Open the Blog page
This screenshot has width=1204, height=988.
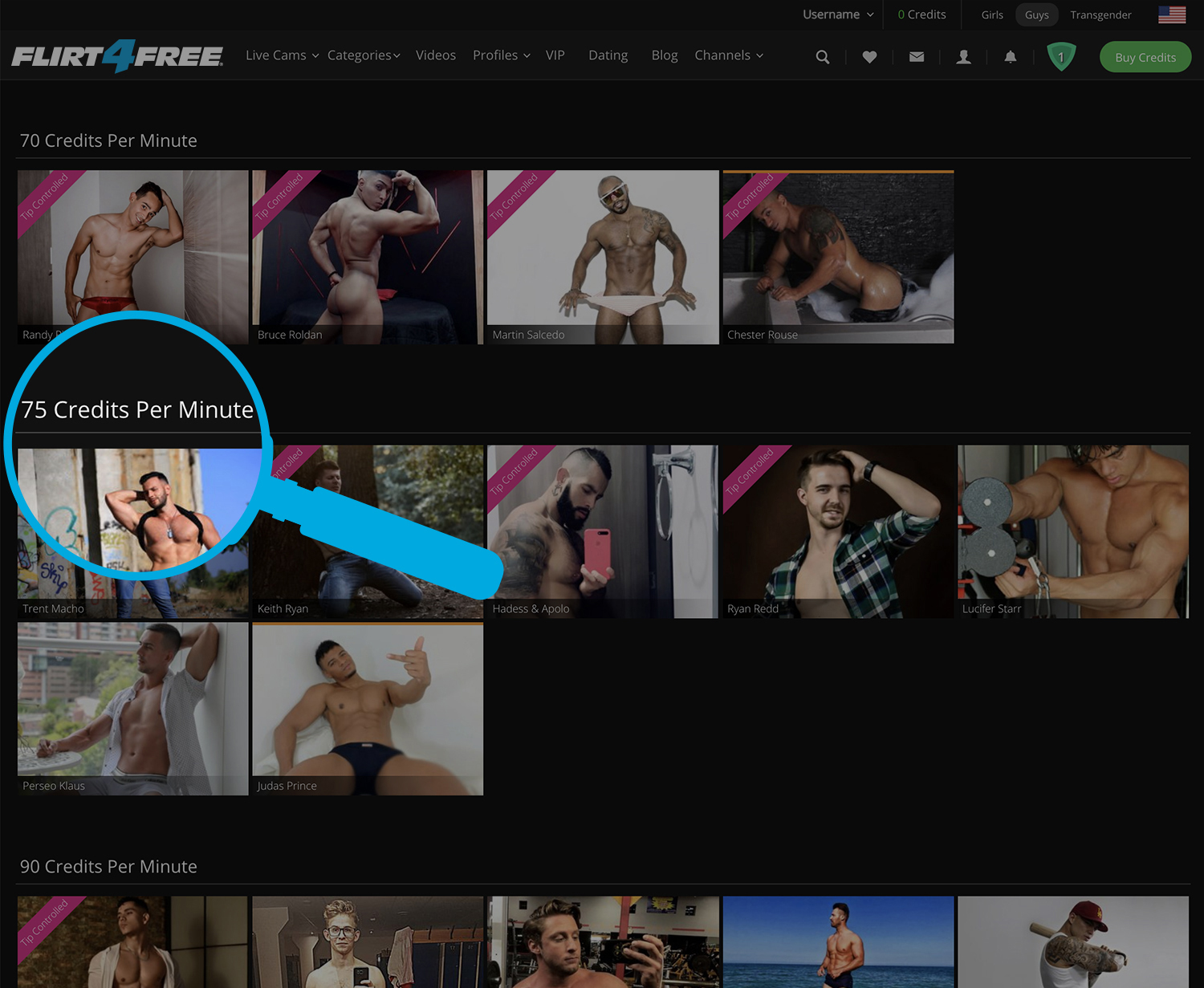point(665,55)
